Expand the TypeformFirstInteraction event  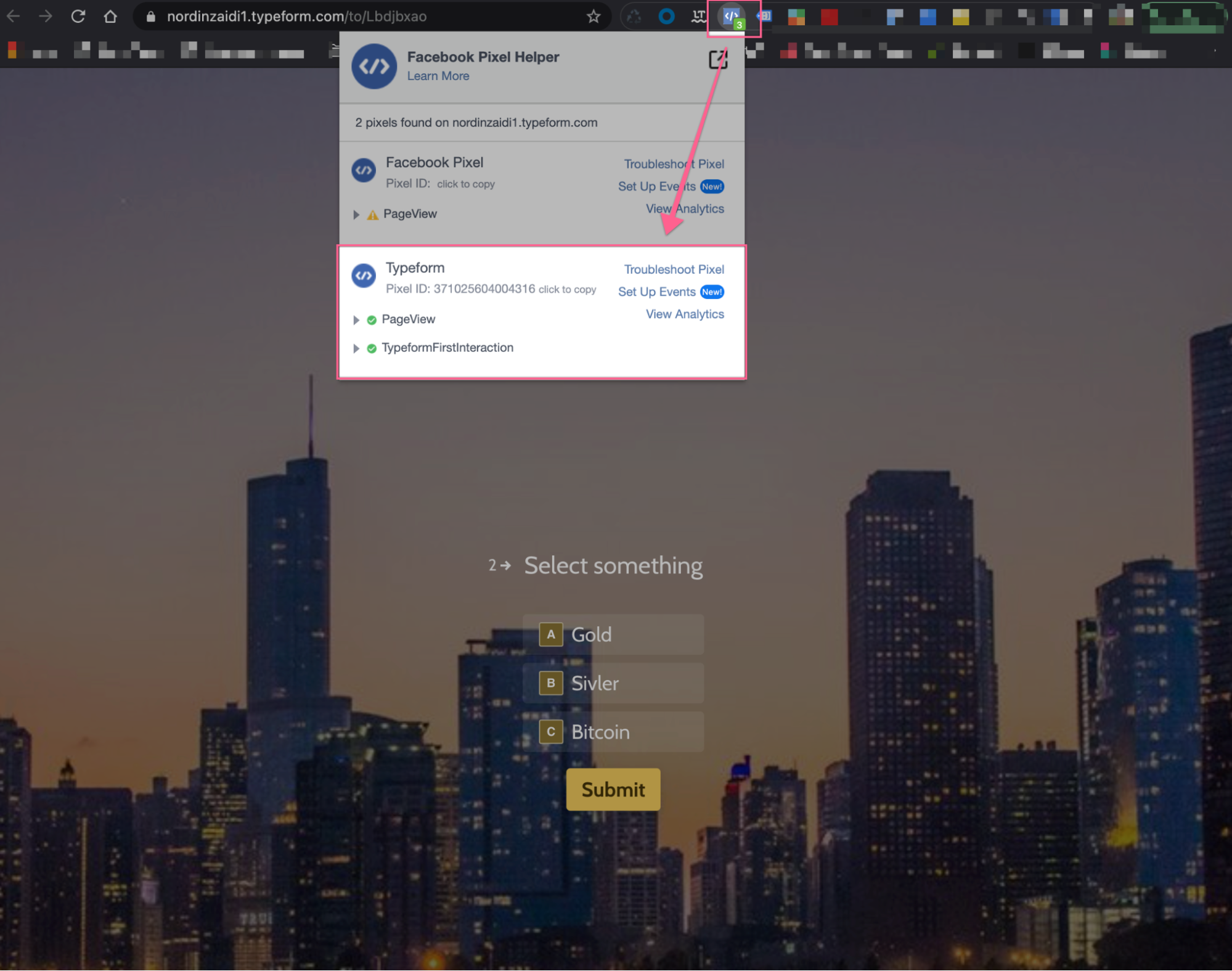tap(356, 348)
